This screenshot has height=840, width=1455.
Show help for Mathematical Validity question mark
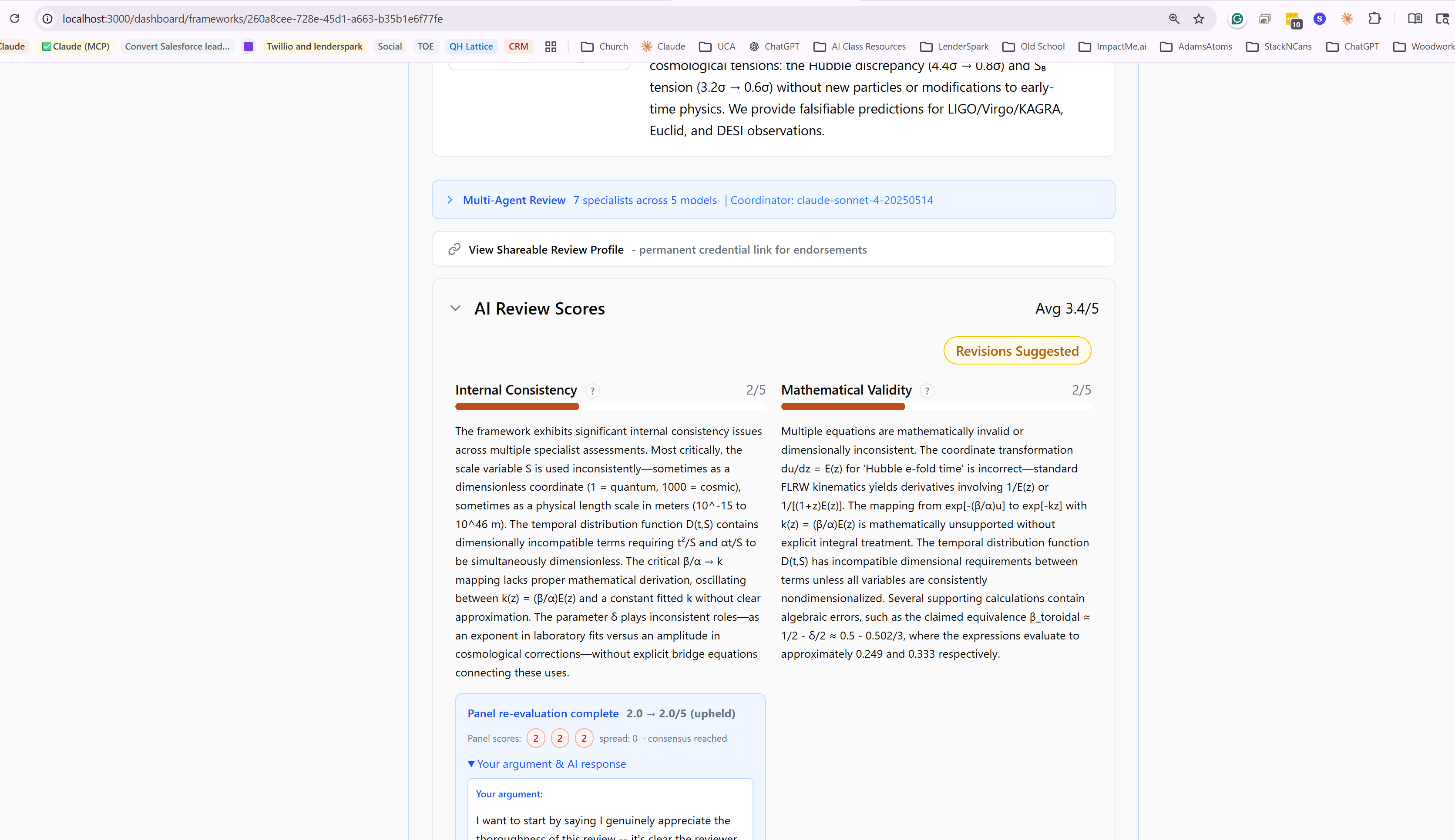(x=927, y=391)
